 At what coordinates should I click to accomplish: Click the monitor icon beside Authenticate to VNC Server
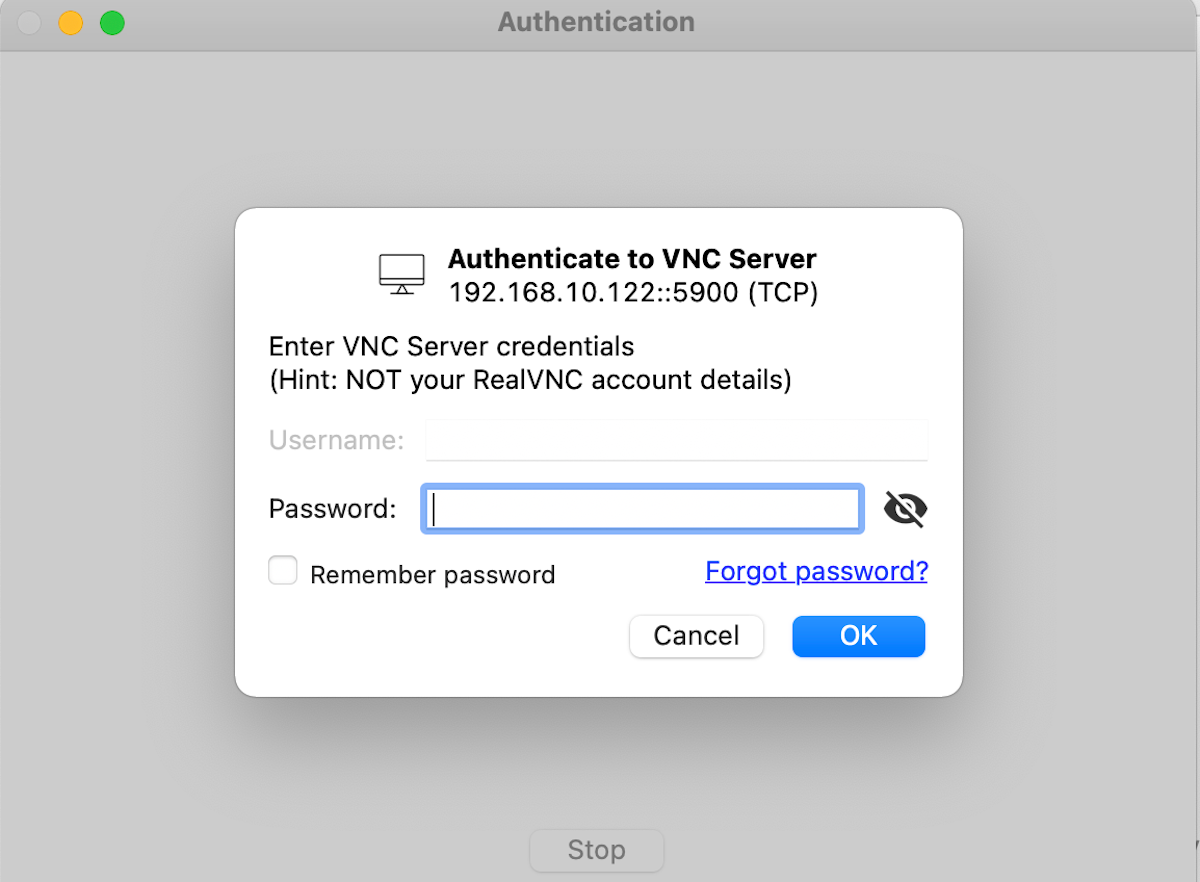pos(401,272)
